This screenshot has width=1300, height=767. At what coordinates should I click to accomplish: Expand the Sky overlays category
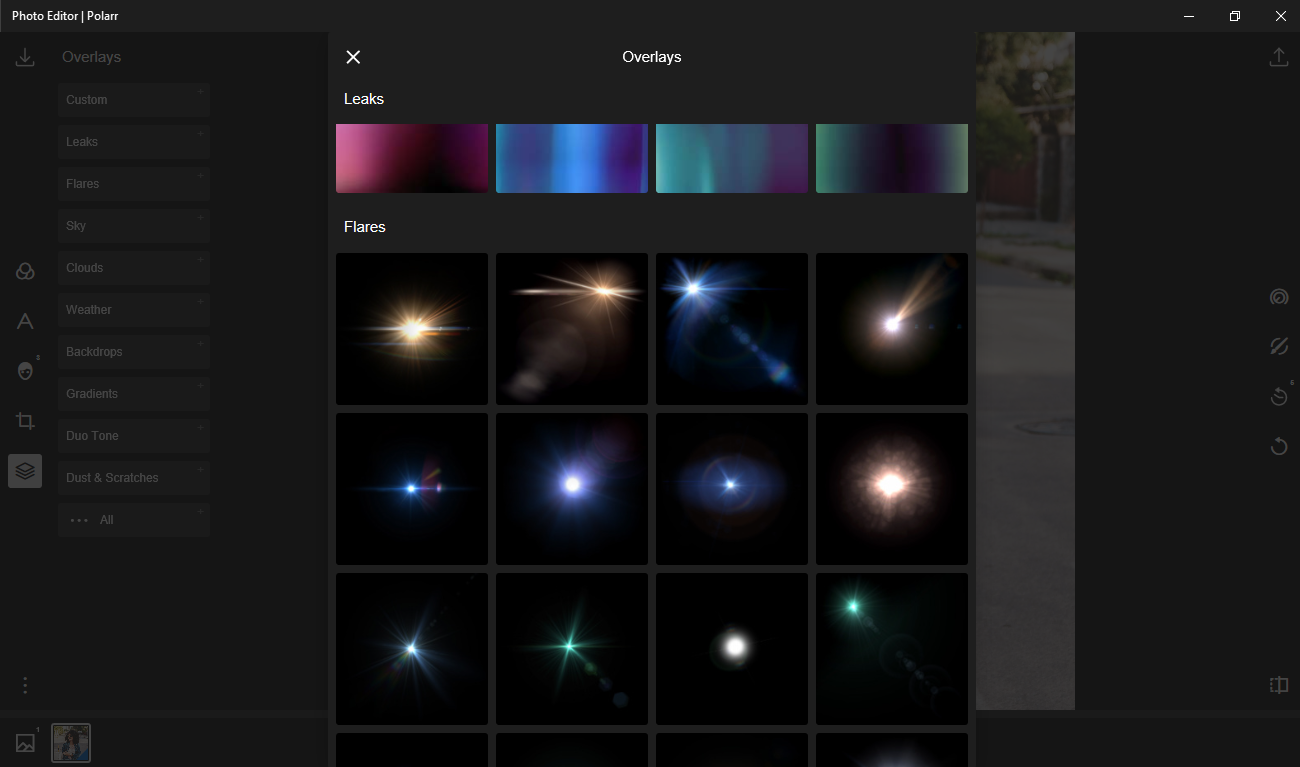pyautogui.click(x=133, y=225)
